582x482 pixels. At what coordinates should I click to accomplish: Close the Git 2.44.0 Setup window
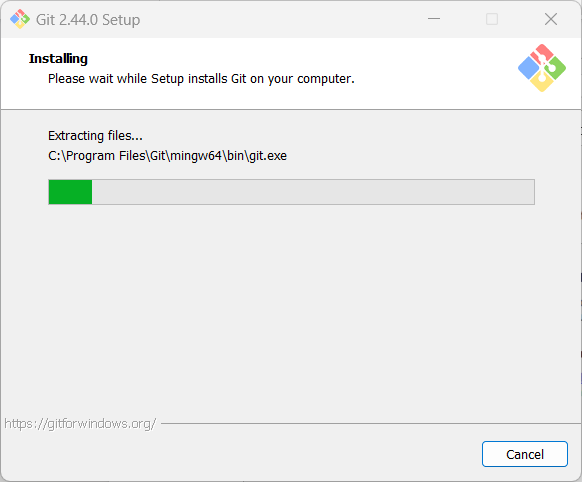[x=551, y=19]
